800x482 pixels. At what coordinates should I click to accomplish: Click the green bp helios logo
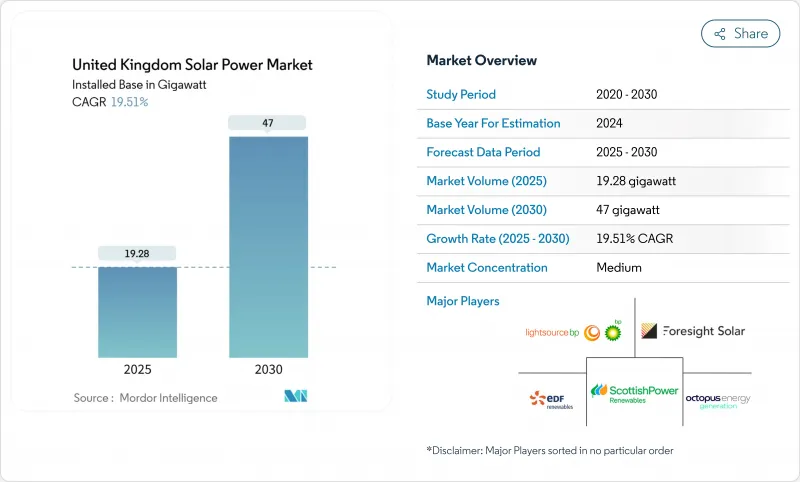tap(613, 331)
